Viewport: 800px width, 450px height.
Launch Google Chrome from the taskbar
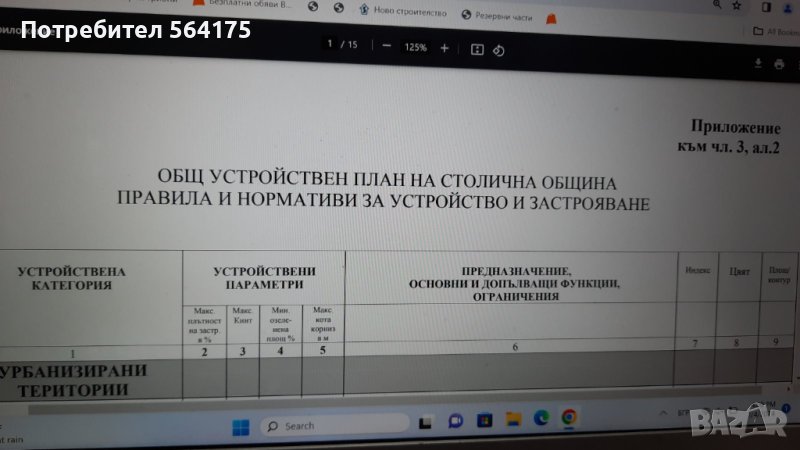pos(568,418)
